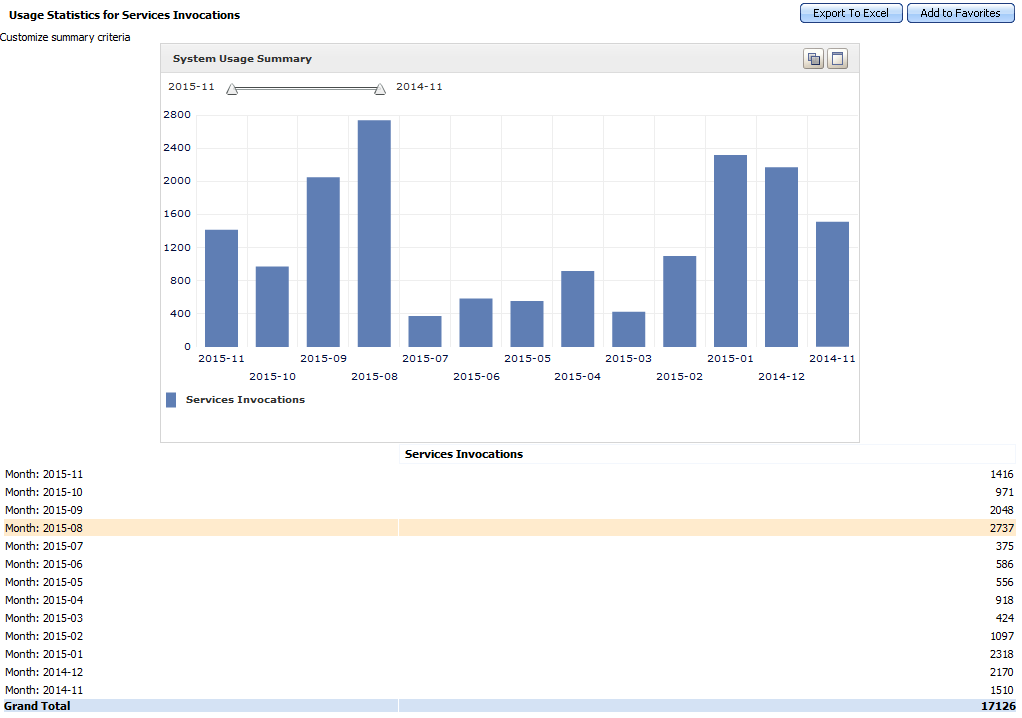The height and width of the screenshot is (718, 1022).
Task: Select the 2015-09 chart bar
Action: 323,262
